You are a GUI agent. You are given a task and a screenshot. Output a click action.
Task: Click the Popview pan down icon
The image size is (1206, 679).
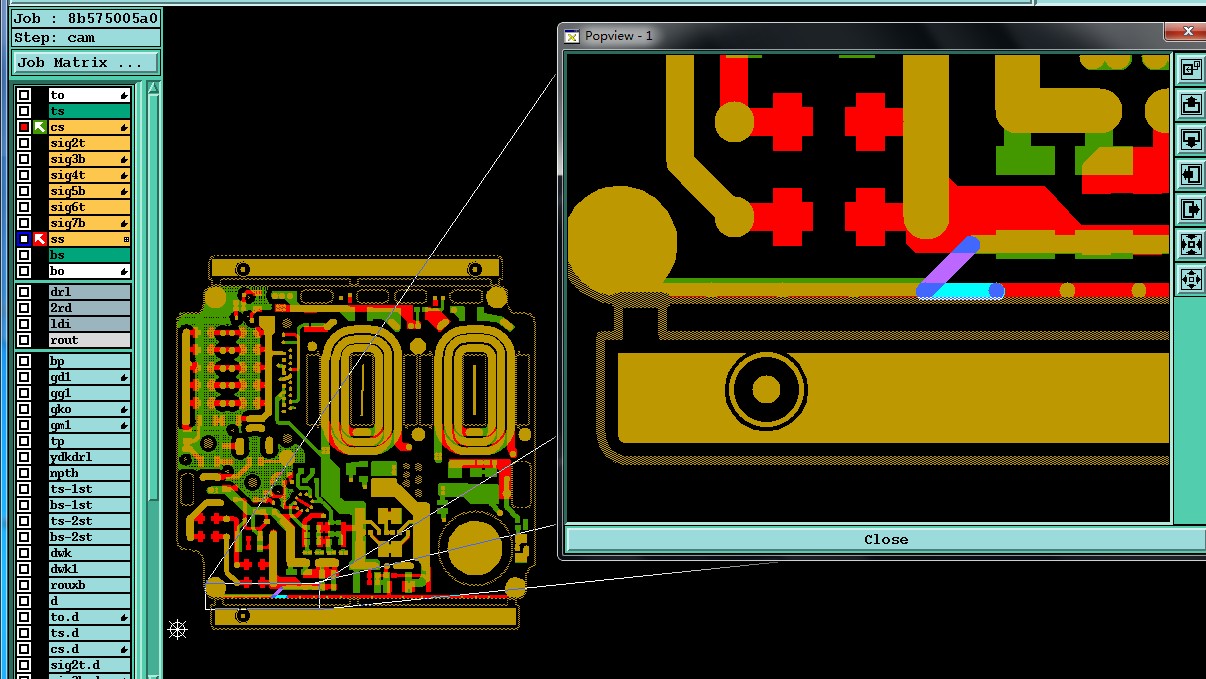pos(1190,139)
